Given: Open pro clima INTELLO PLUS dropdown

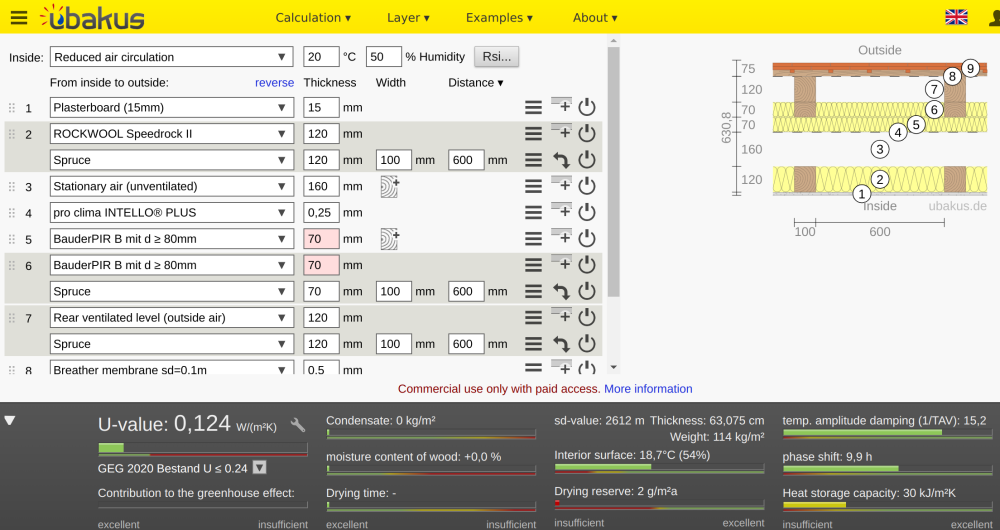Looking at the screenshot, I should point(172,212).
